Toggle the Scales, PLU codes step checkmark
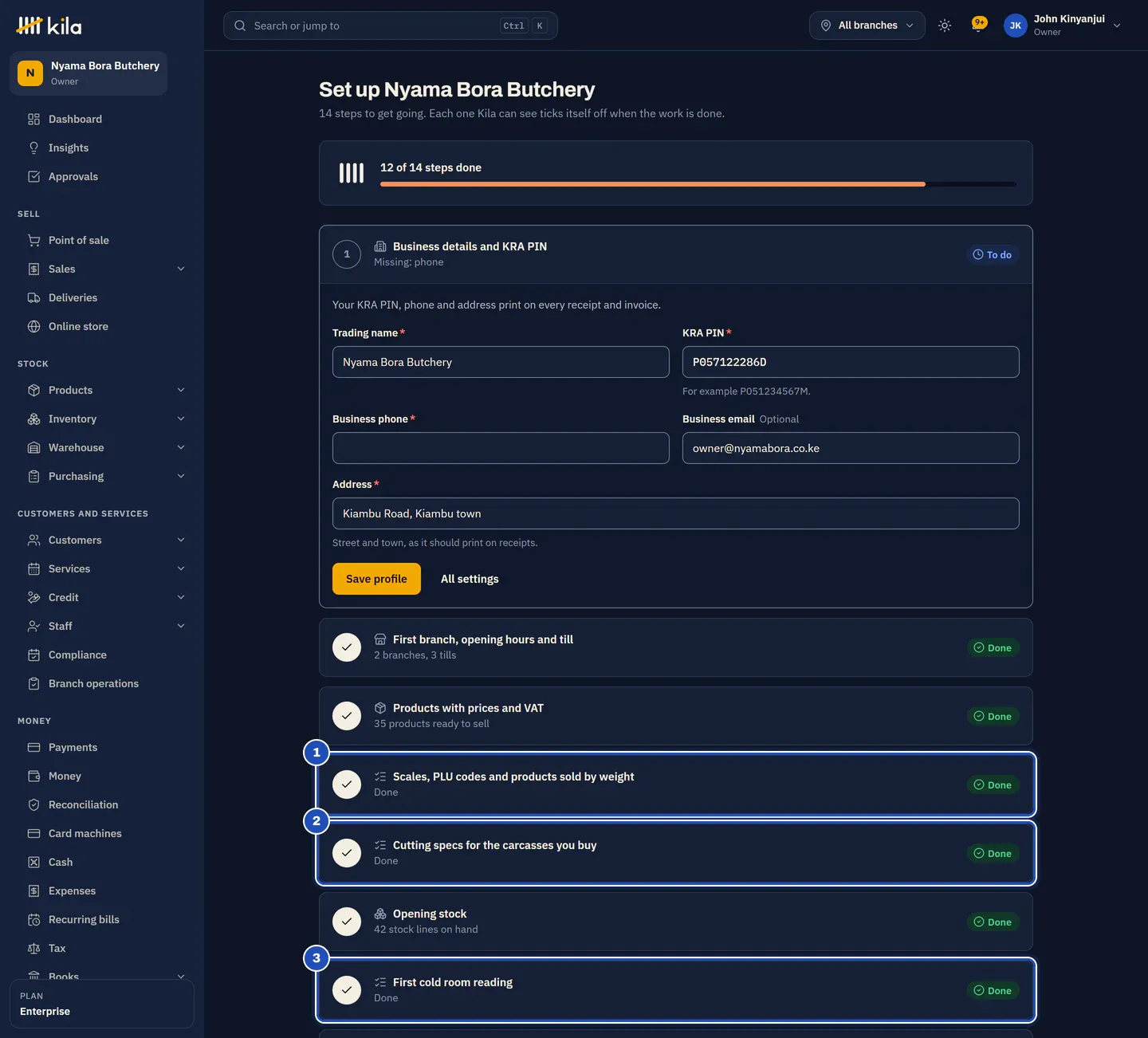 click(347, 784)
